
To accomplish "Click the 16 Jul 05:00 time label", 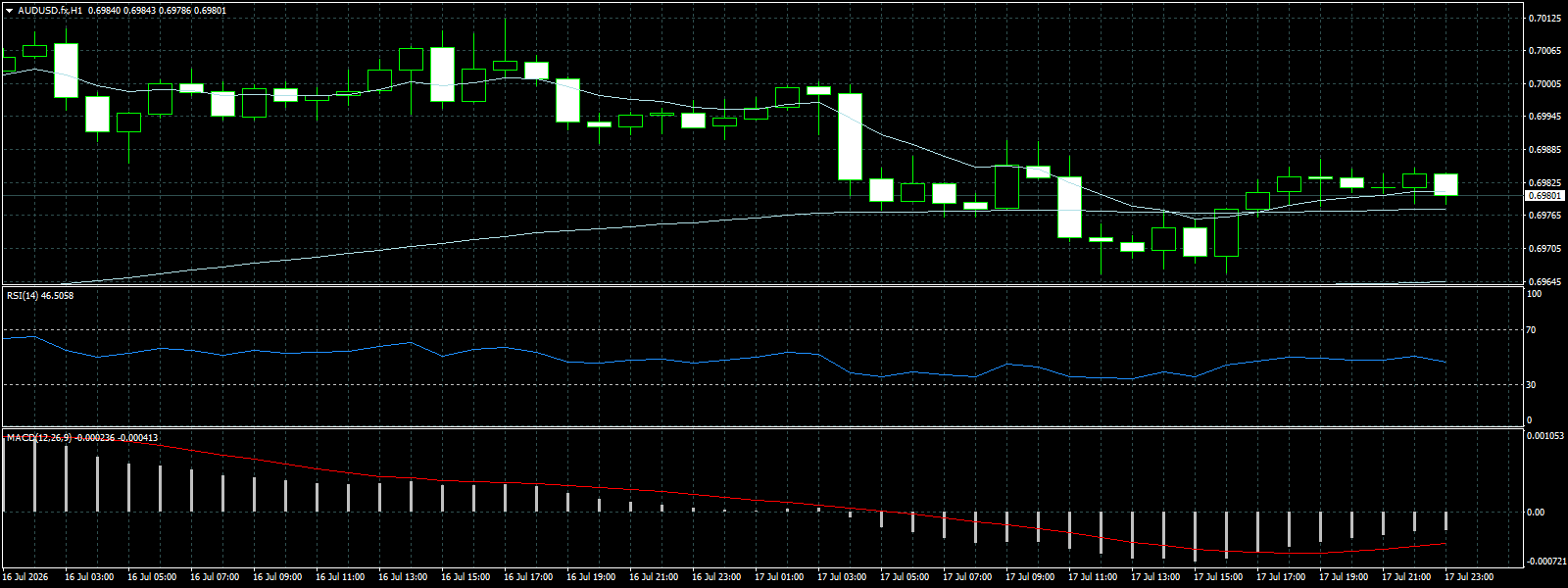I will 152,577.
